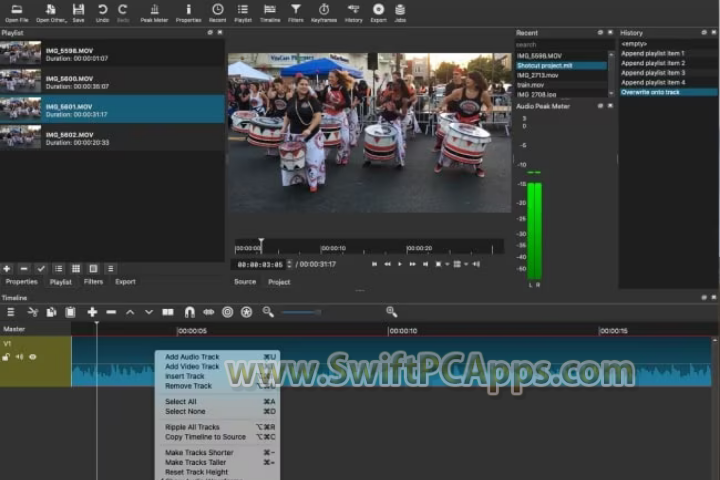Click the timeline zoom in magnifier
720x480 pixels.
pos(392,312)
